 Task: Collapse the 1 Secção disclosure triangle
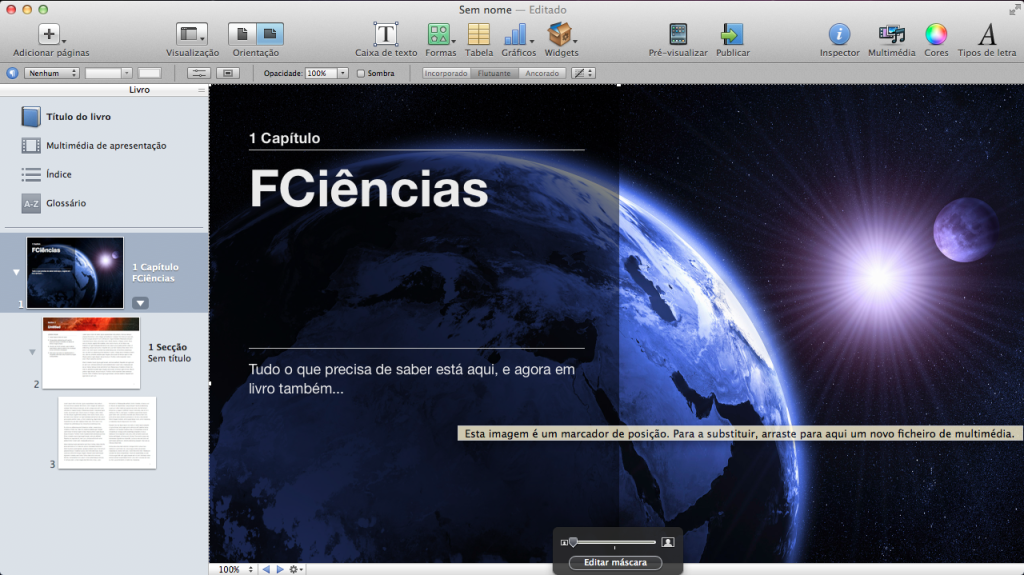tap(32, 352)
